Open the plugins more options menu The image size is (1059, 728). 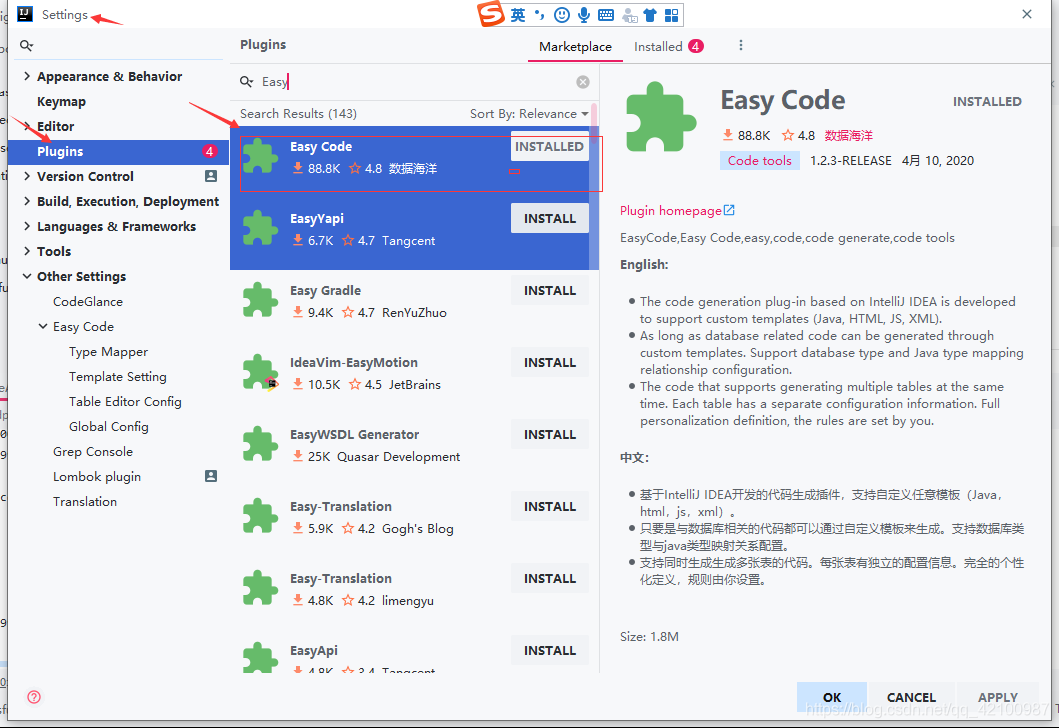point(741,45)
